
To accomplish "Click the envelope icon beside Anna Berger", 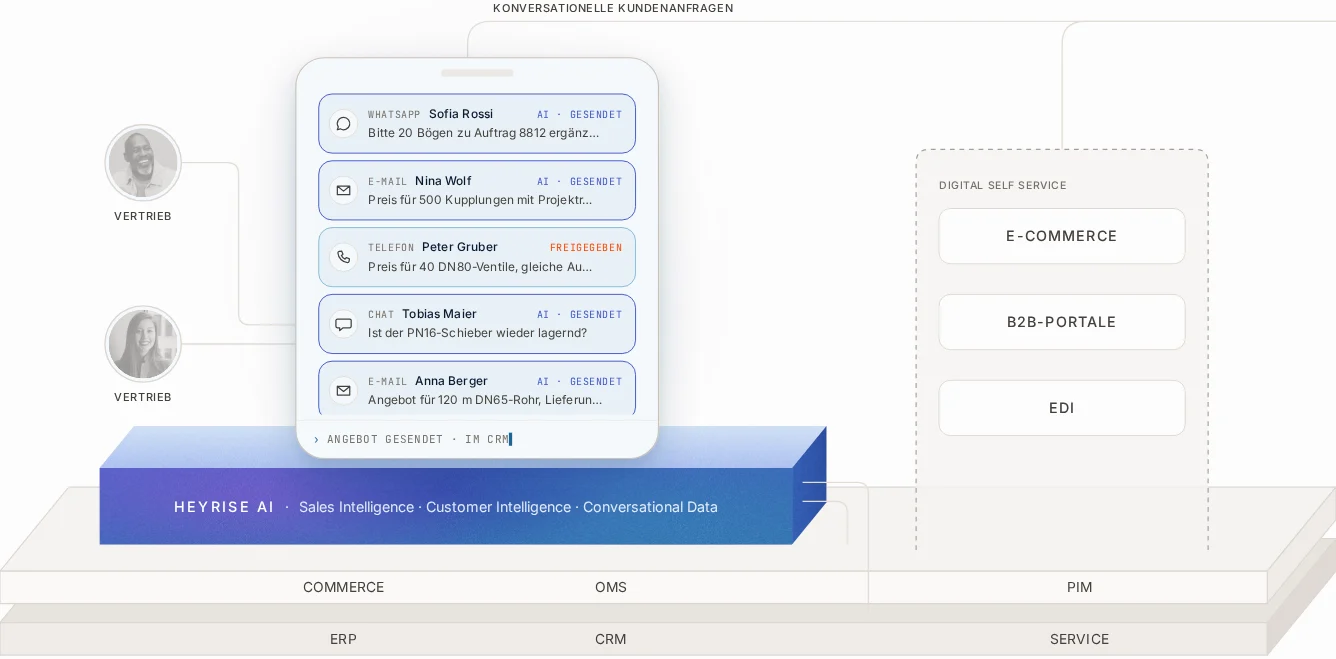I will click(x=343, y=391).
